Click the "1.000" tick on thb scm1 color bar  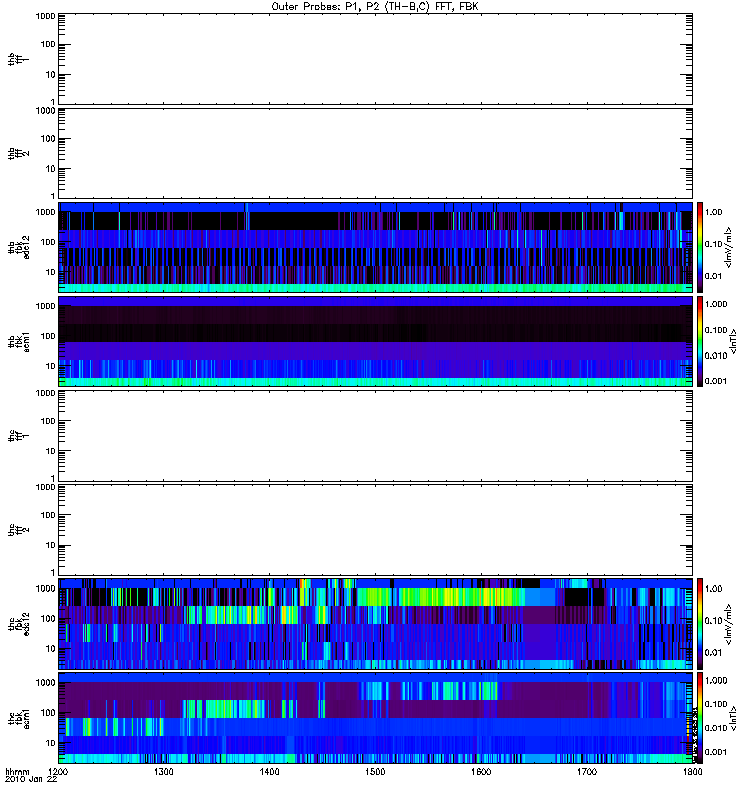click(x=716, y=304)
